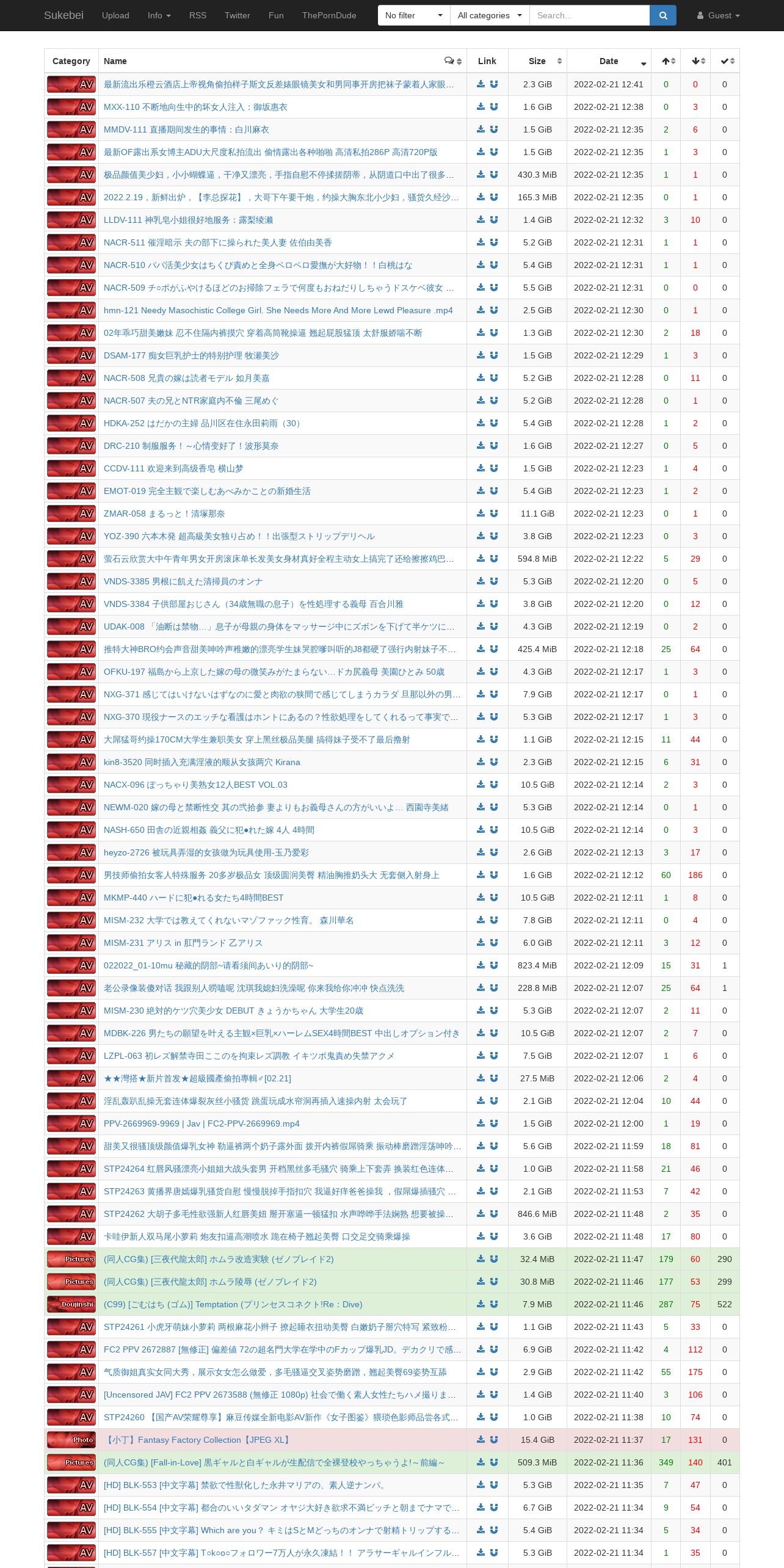Download torrent file for MMDV-111 row
The height and width of the screenshot is (1568, 784).
click(x=481, y=129)
